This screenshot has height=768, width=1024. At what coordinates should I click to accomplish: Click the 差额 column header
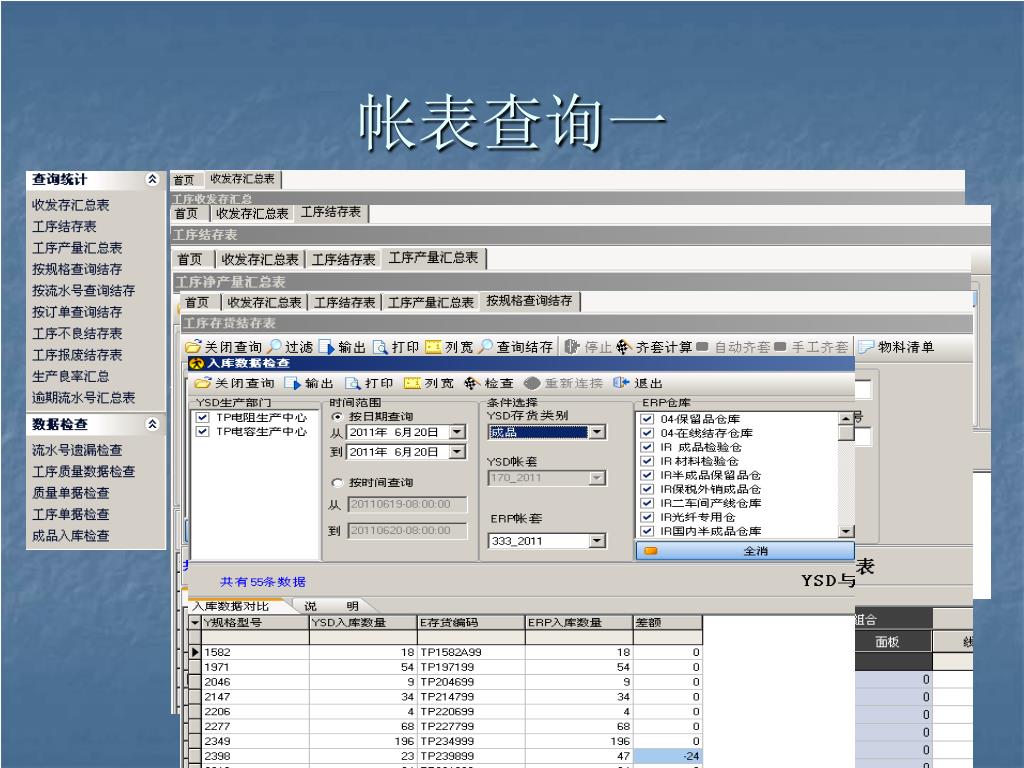tap(667, 622)
